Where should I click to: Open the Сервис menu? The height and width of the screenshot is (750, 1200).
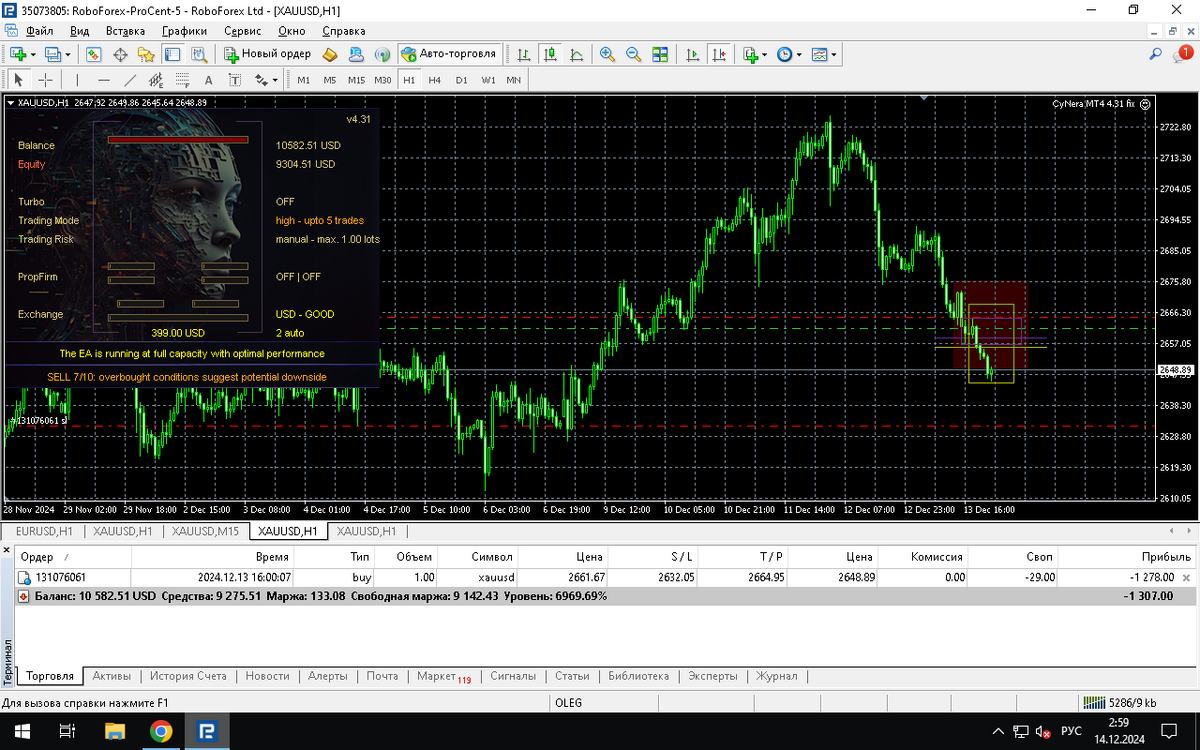[241, 31]
